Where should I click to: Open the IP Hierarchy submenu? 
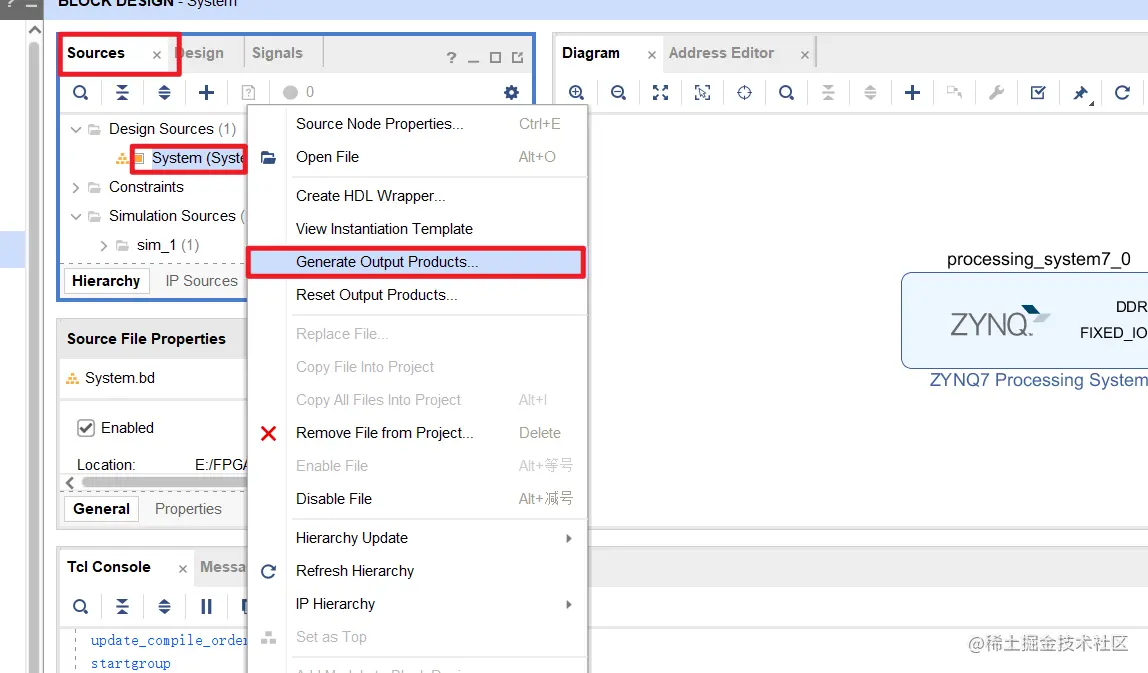(417, 604)
